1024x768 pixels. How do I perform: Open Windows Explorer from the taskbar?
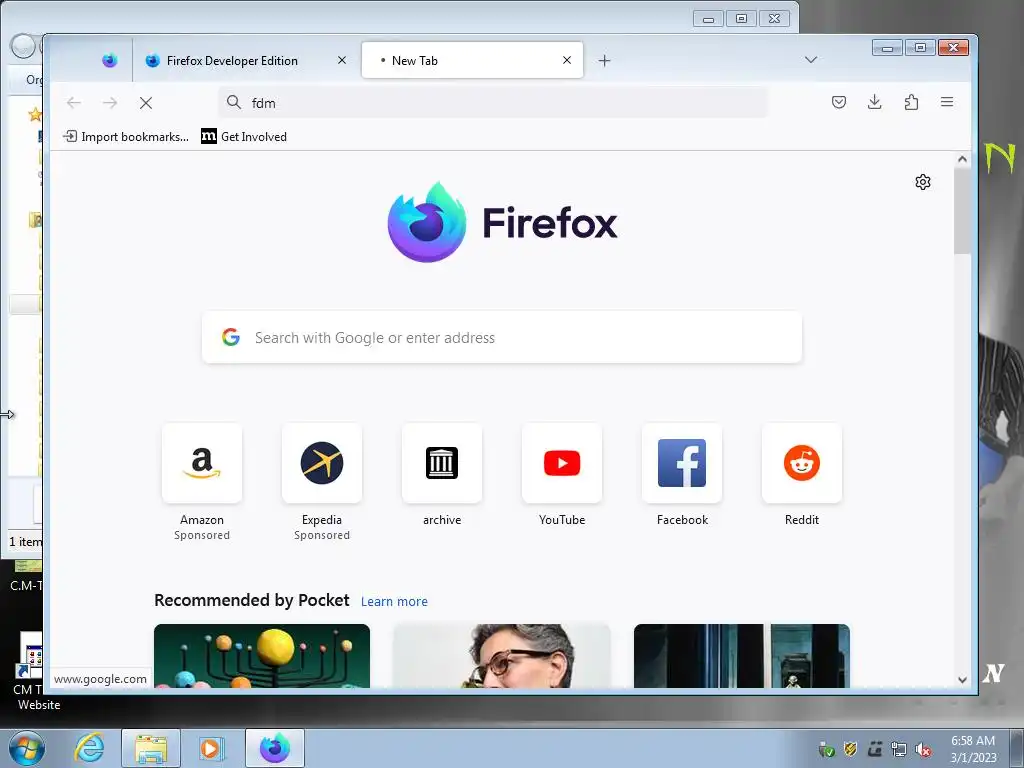pos(151,748)
